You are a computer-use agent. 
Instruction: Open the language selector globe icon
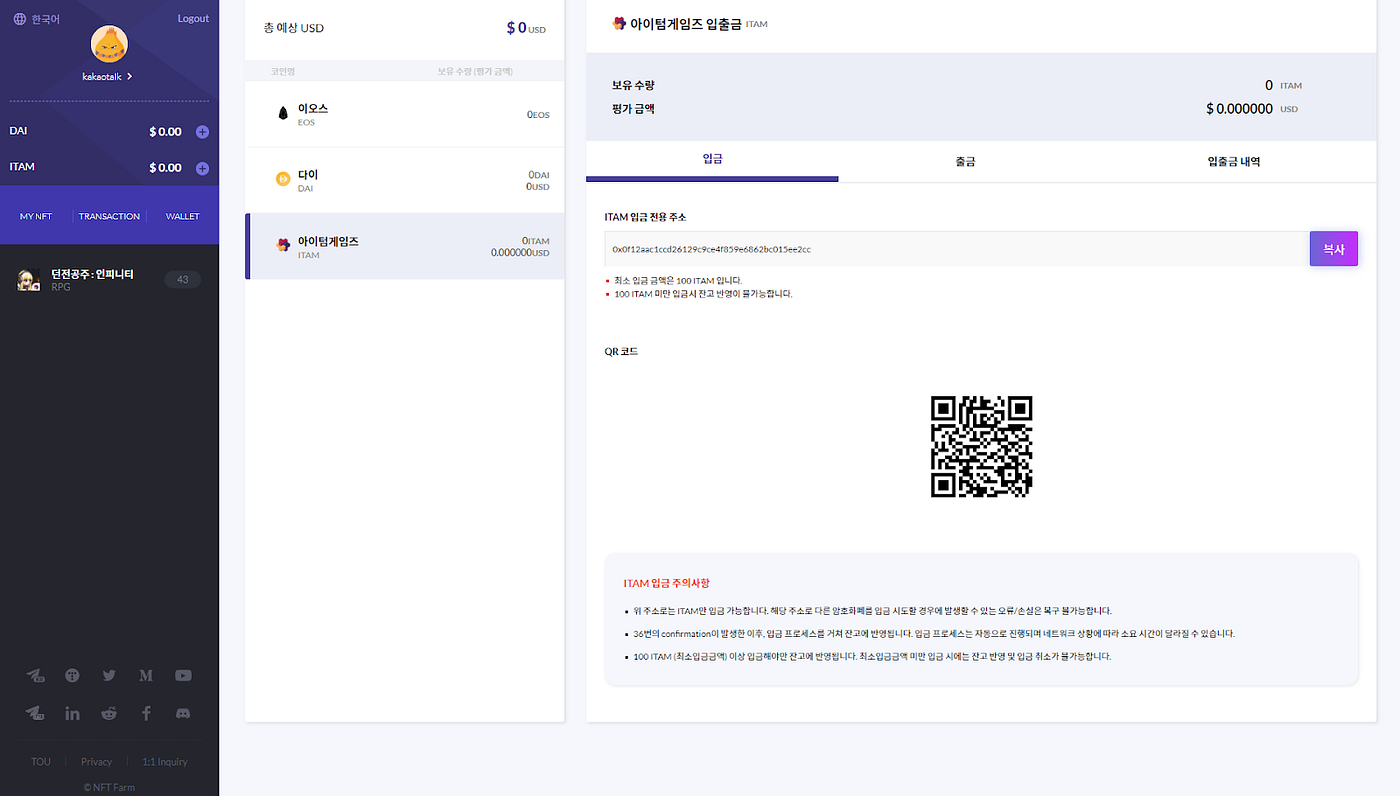tap(19, 19)
